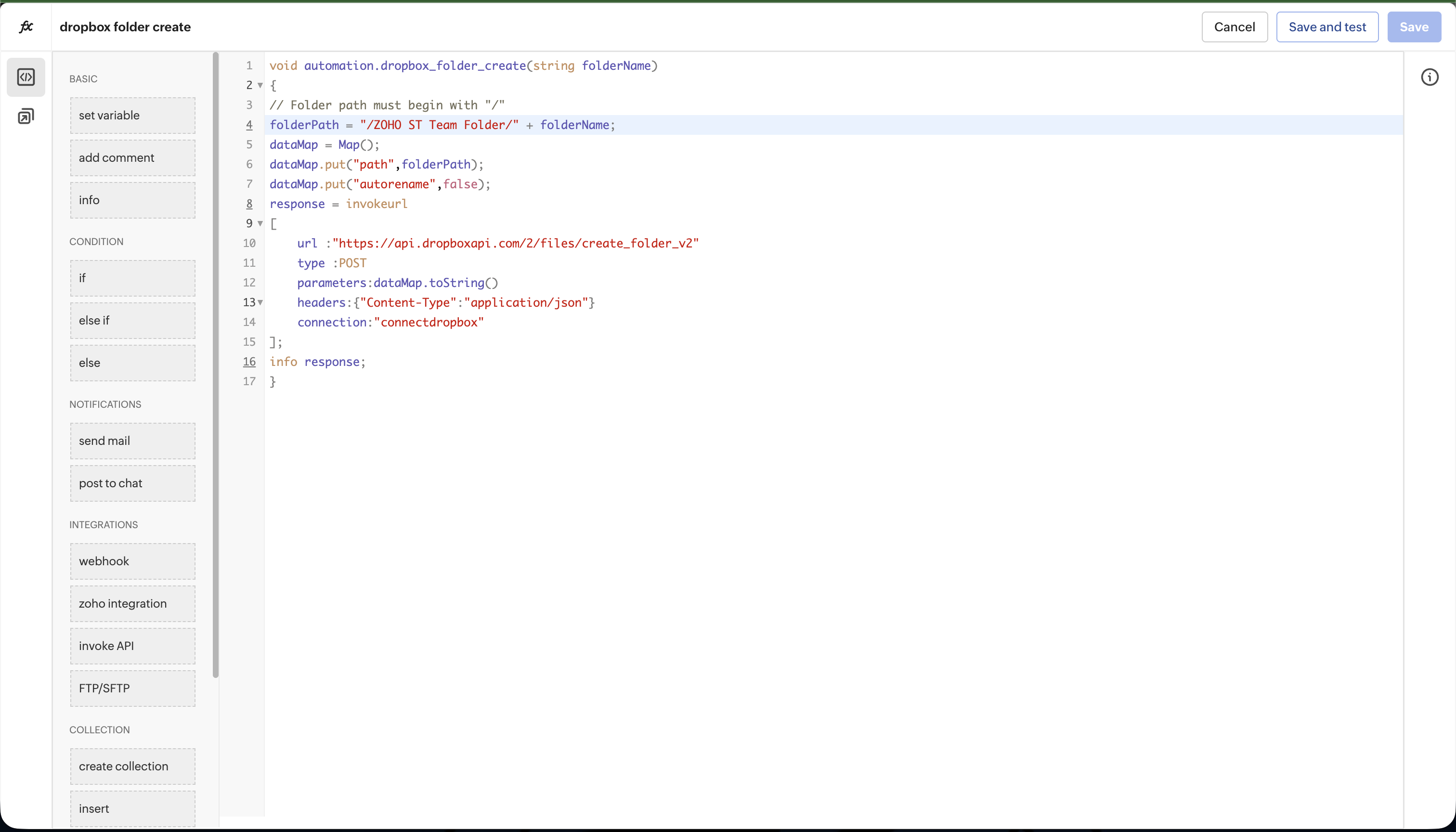The height and width of the screenshot is (832, 1456).
Task: Click the sidebar vertical scrollbar
Action: tap(215, 366)
